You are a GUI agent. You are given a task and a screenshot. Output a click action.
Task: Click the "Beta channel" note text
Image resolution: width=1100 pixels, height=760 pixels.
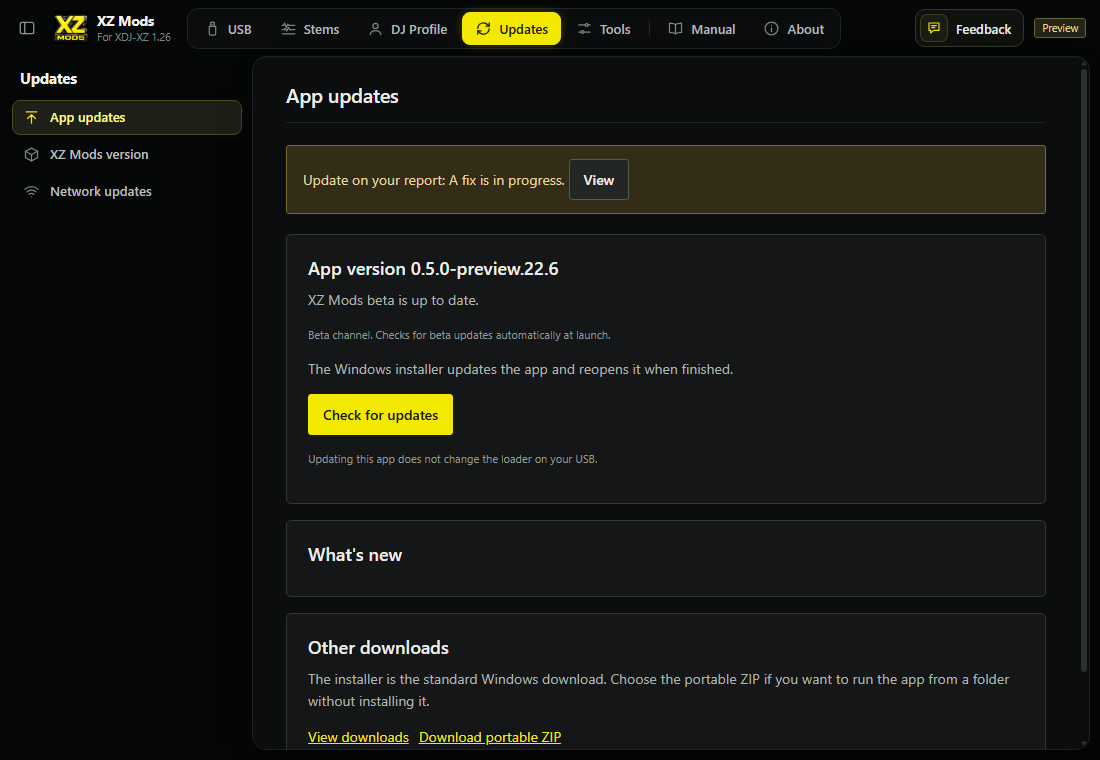[x=459, y=335]
